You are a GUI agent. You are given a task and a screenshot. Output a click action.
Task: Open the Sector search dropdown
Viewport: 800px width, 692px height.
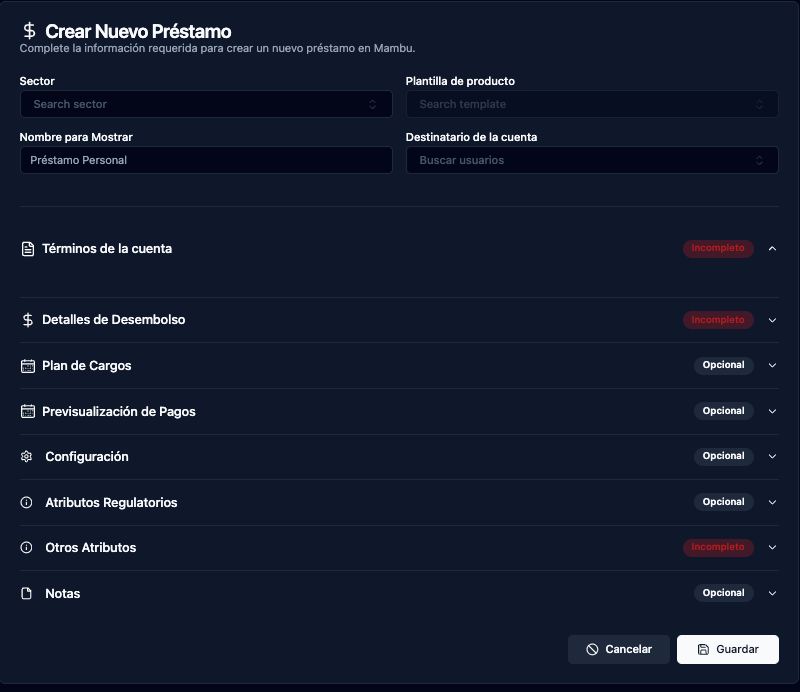click(206, 104)
